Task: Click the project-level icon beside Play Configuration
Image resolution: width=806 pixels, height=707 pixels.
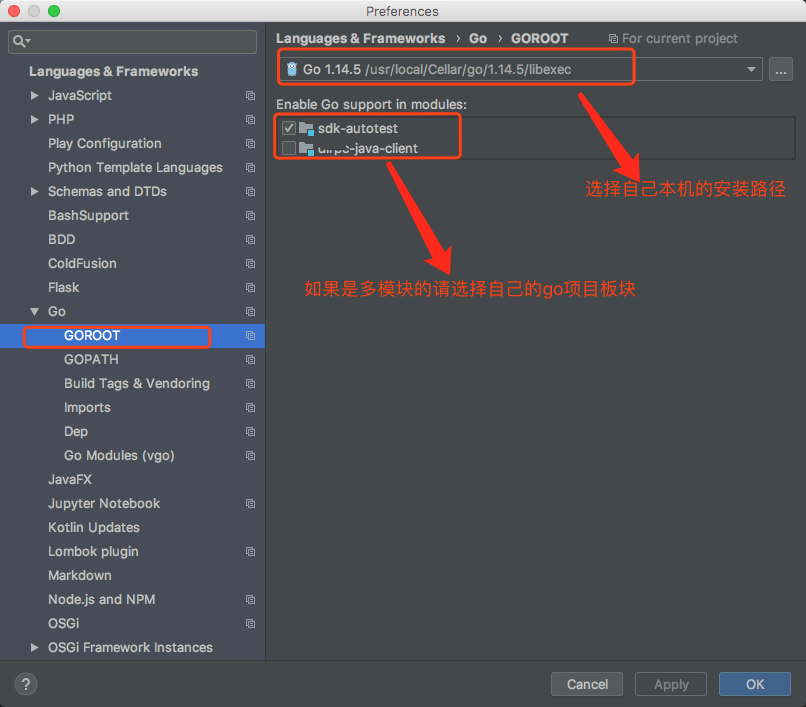Action: [x=250, y=143]
